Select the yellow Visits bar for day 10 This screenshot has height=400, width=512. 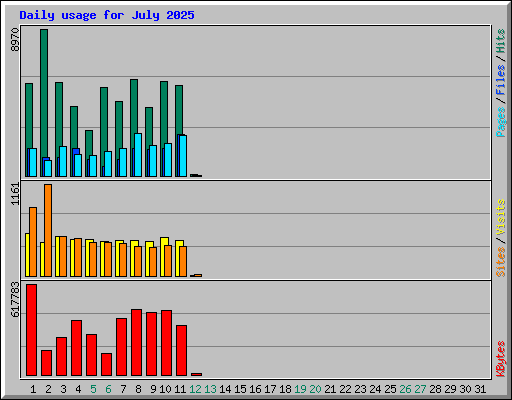pos(163,257)
